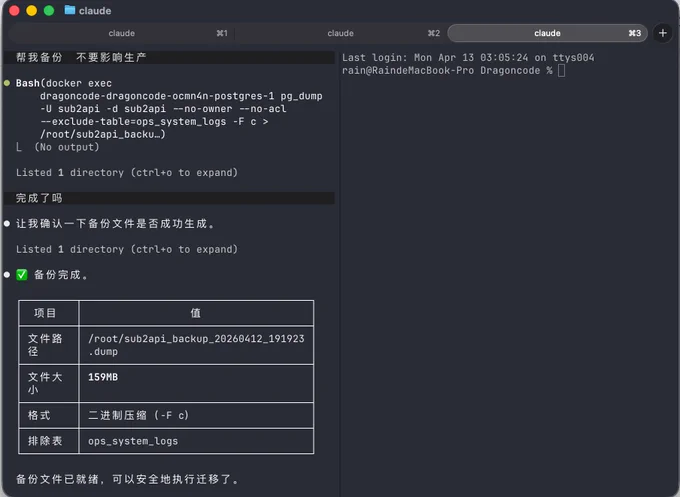Switch to the first claude tab ⌘1
The image size is (680, 497).
(x=121, y=33)
